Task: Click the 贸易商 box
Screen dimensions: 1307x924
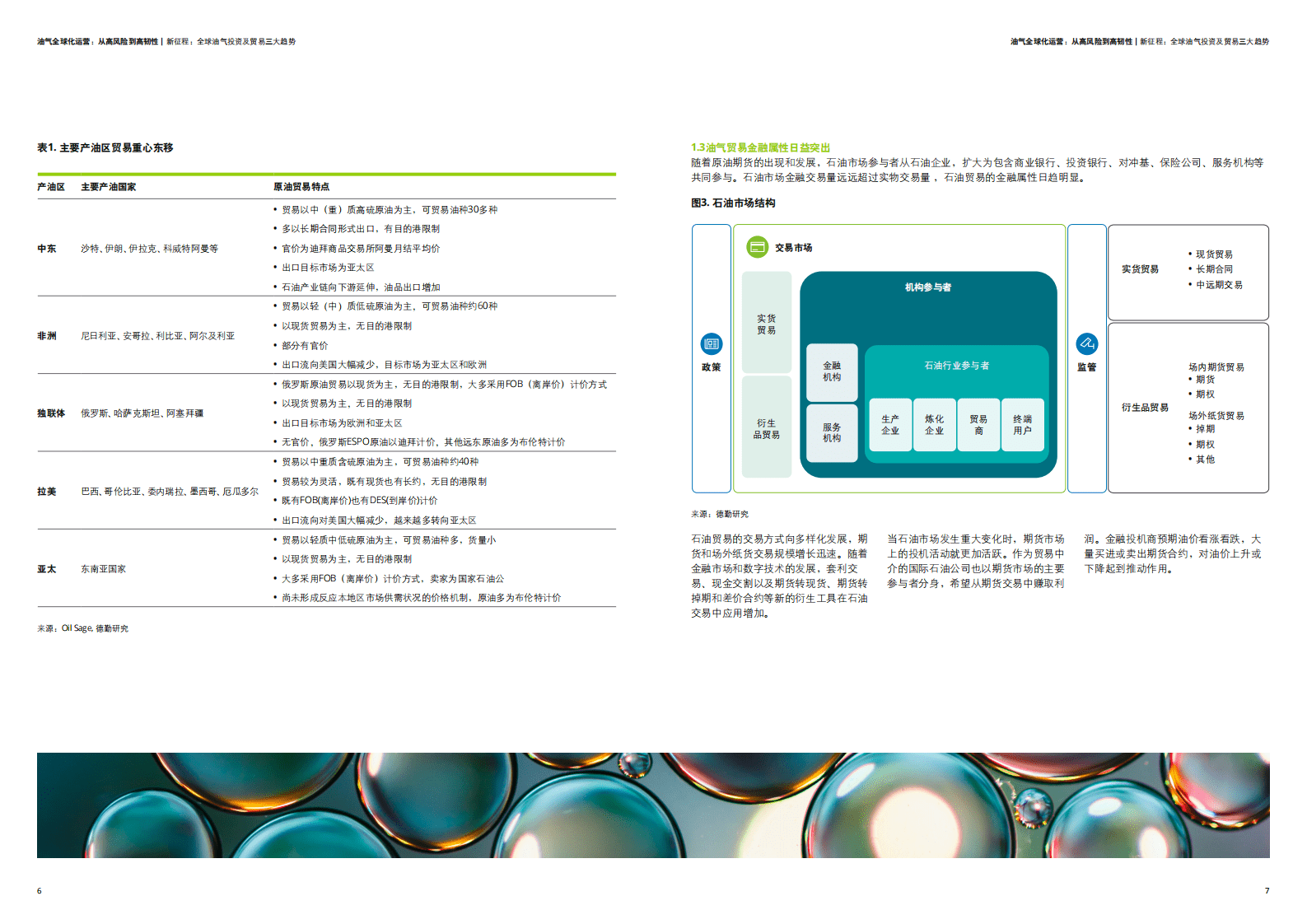Action: [x=978, y=425]
